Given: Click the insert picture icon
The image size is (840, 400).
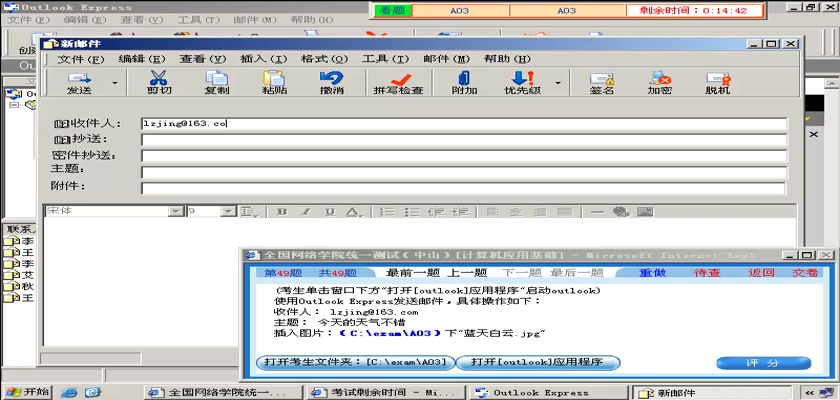Looking at the screenshot, I should pyautogui.click(x=645, y=212).
